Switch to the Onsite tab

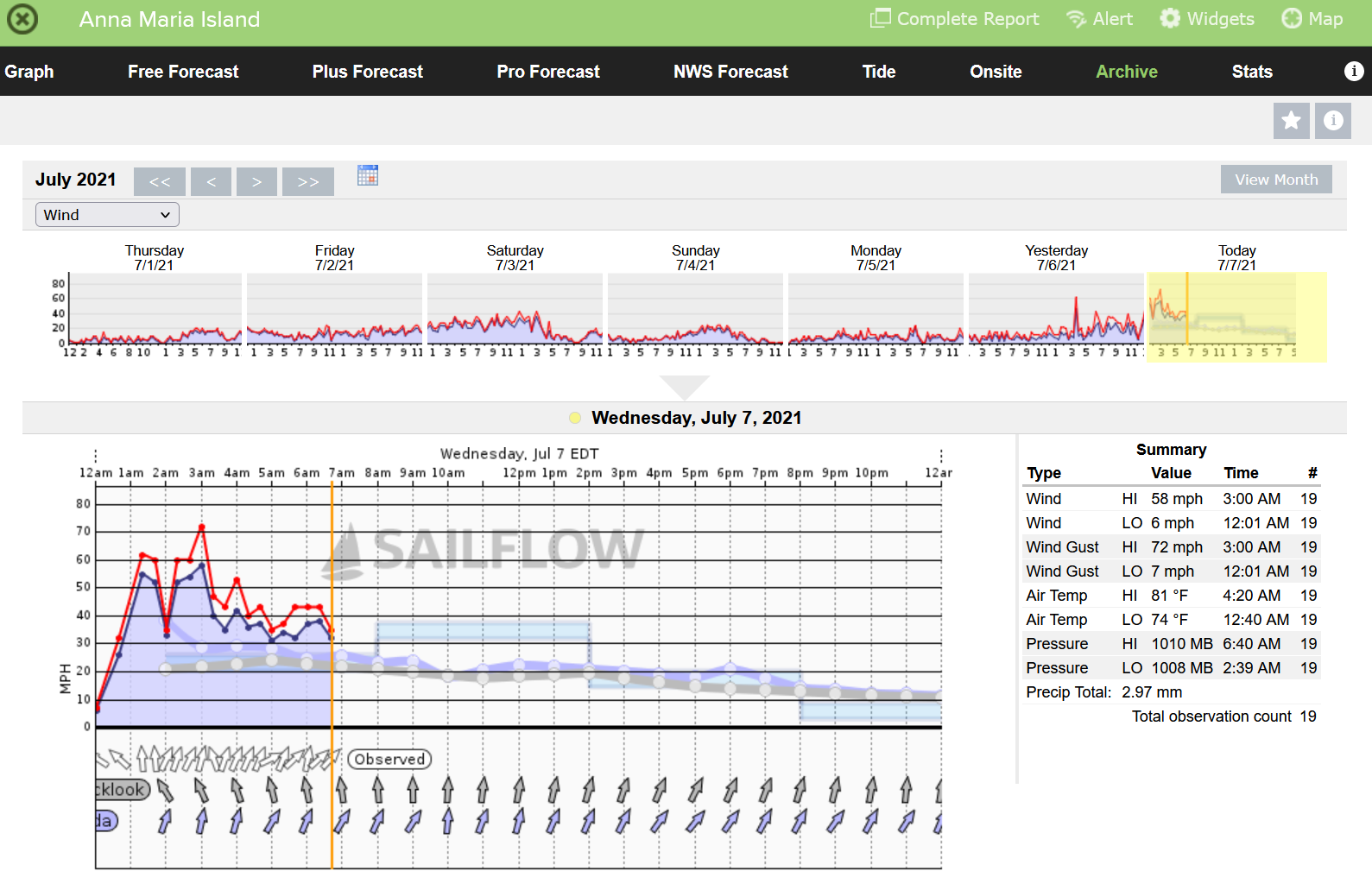coord(996,72)
